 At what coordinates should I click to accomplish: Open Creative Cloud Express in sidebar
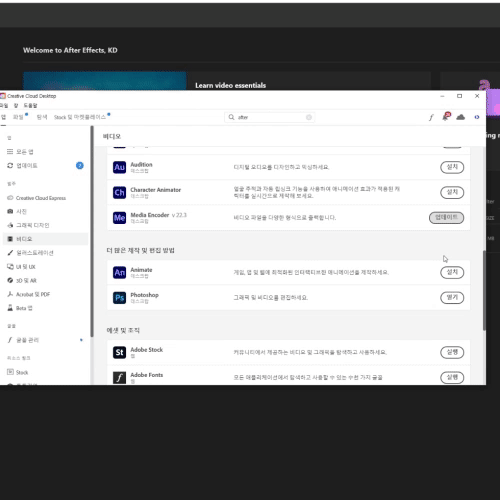[x=37, y=198]
